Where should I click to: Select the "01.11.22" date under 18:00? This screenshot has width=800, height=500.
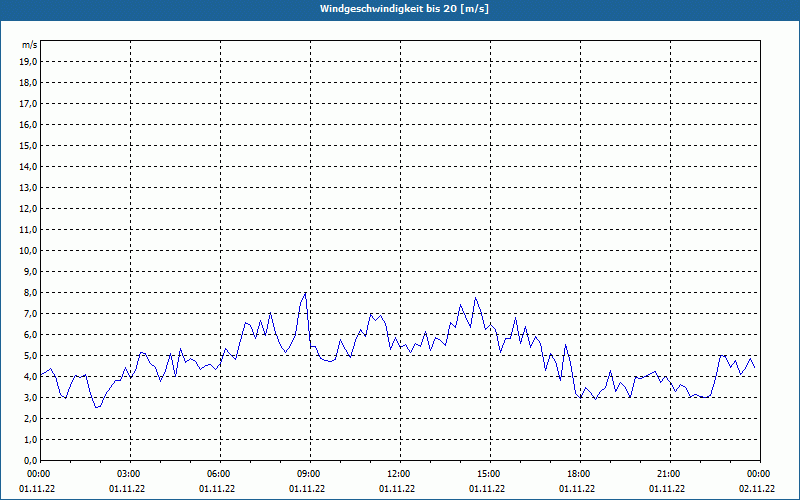tap(577, 489)
